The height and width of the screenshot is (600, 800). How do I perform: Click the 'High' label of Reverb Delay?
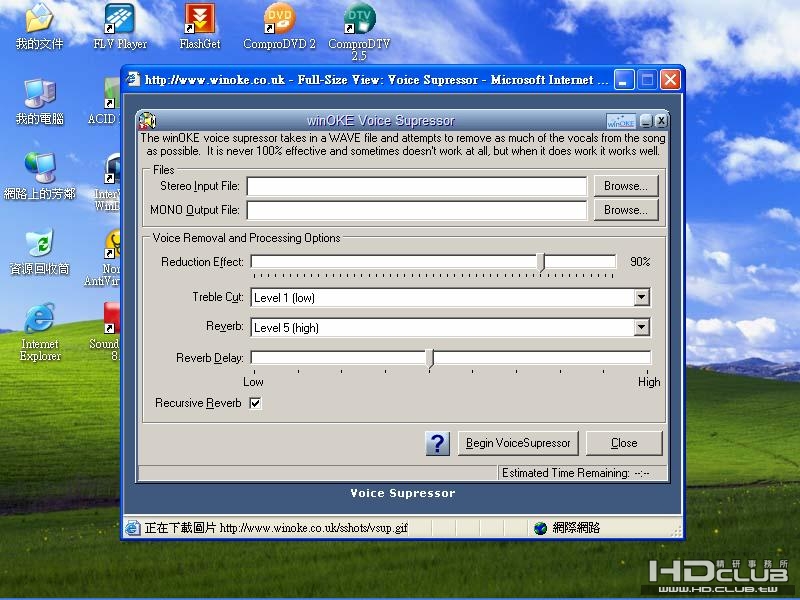pyautogui.click(x=649, y=382)
